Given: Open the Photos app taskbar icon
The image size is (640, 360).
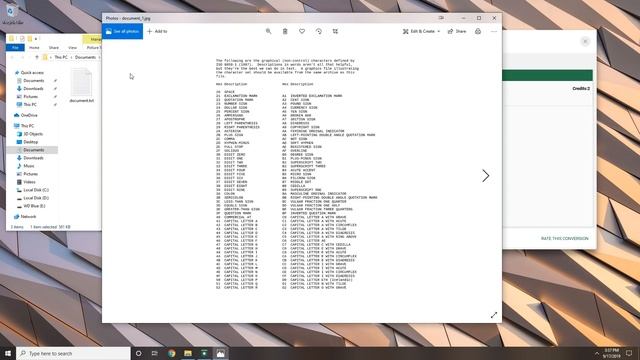Looking at the screenshot, I should pyautogui.click(x=220, y=353).
